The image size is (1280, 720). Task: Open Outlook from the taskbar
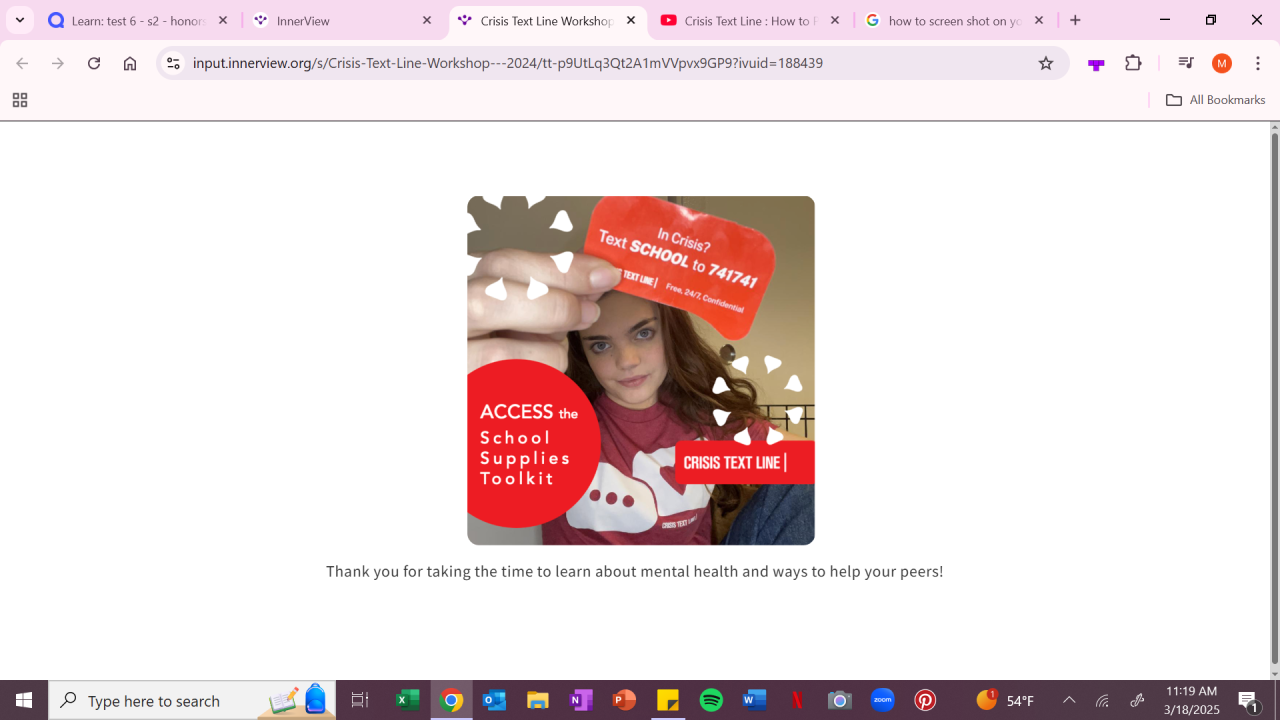pyautogui.click(x=495, y=700)
